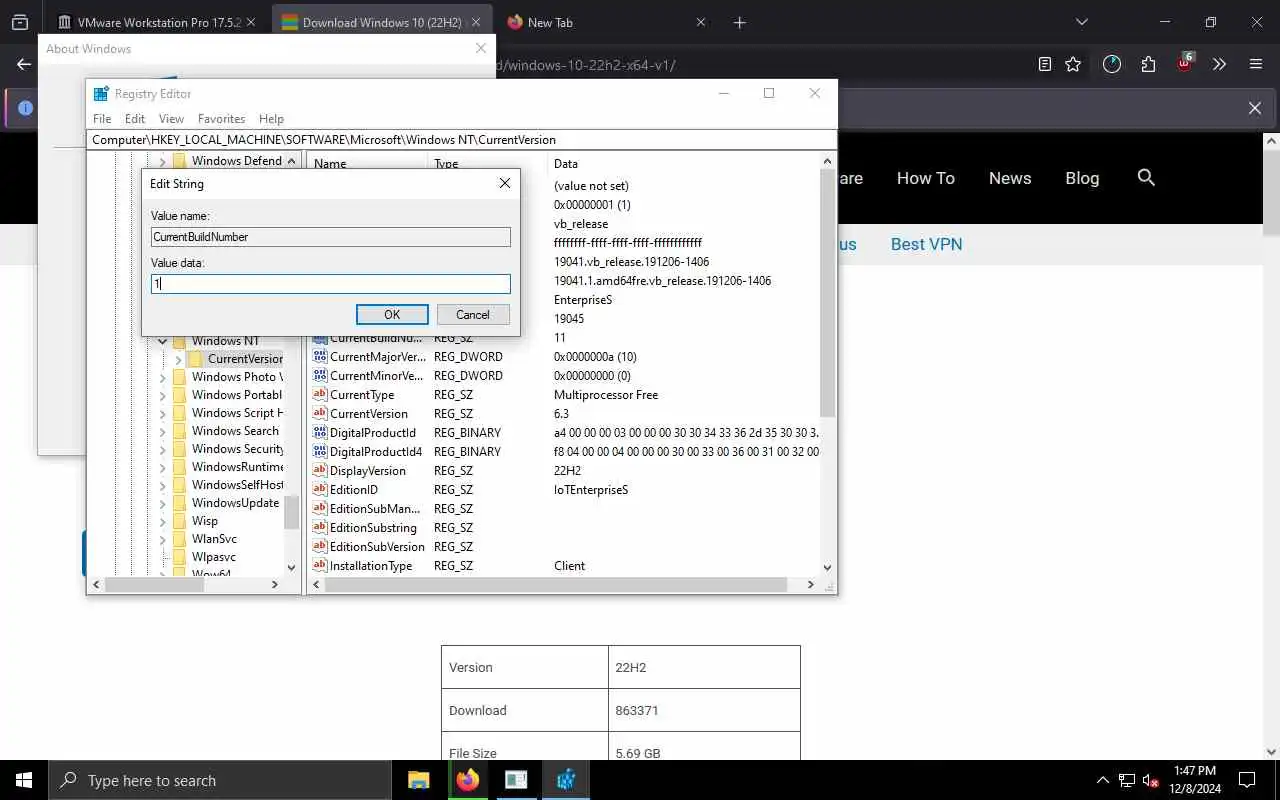This screenshot has height=800, width=1280.
Task: Open the How To website nav link
Action: point(925,178)
